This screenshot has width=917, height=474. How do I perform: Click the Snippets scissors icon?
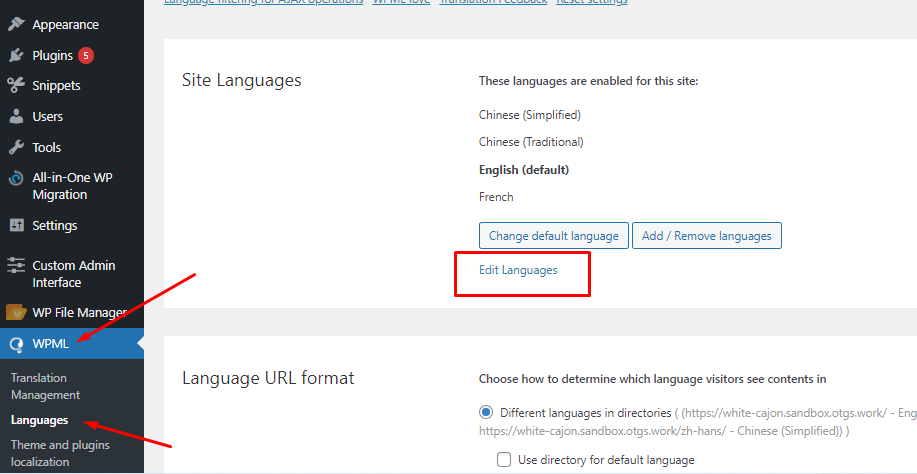(16, 85)
